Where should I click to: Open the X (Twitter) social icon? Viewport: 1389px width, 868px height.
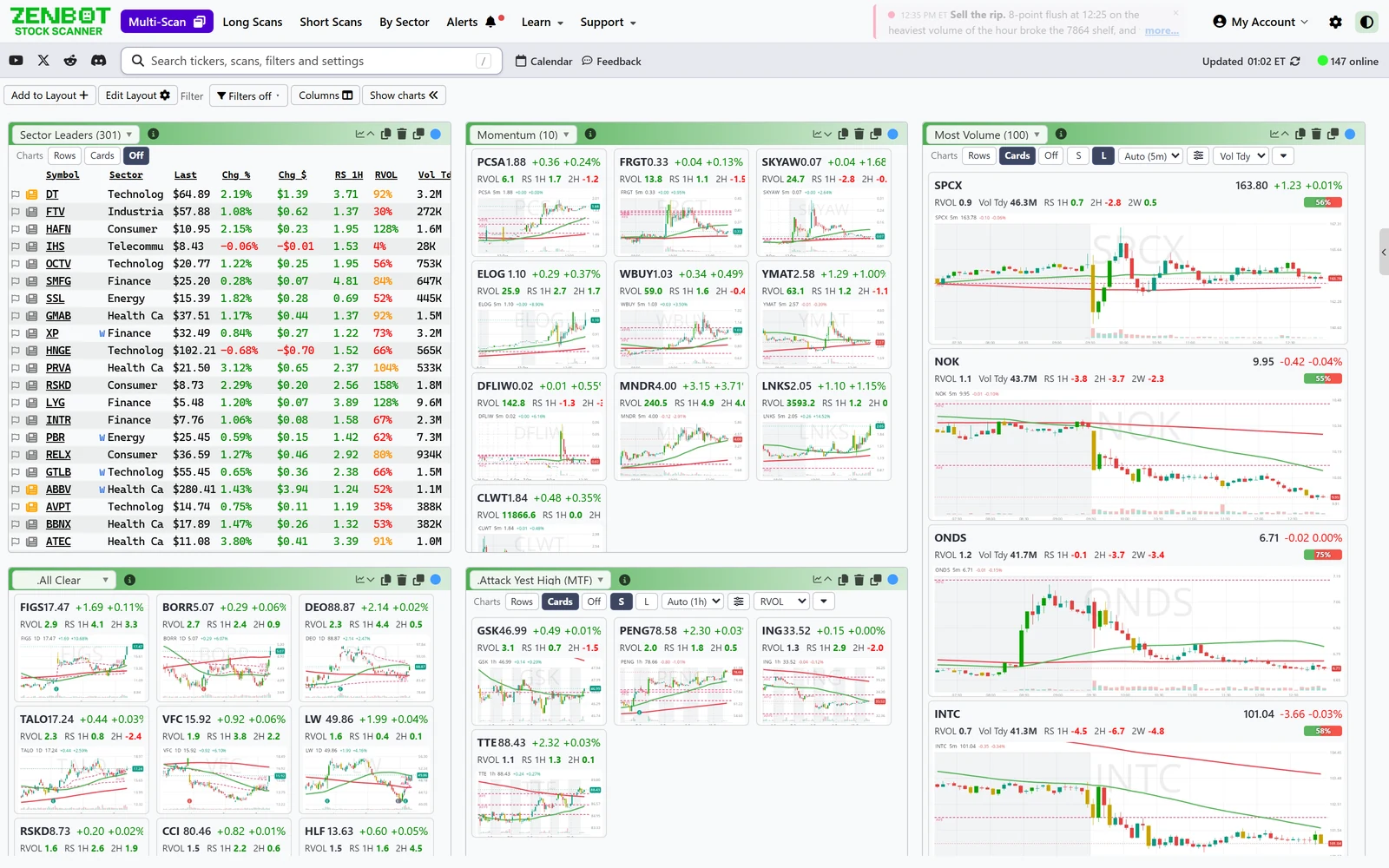coord(43,61)
